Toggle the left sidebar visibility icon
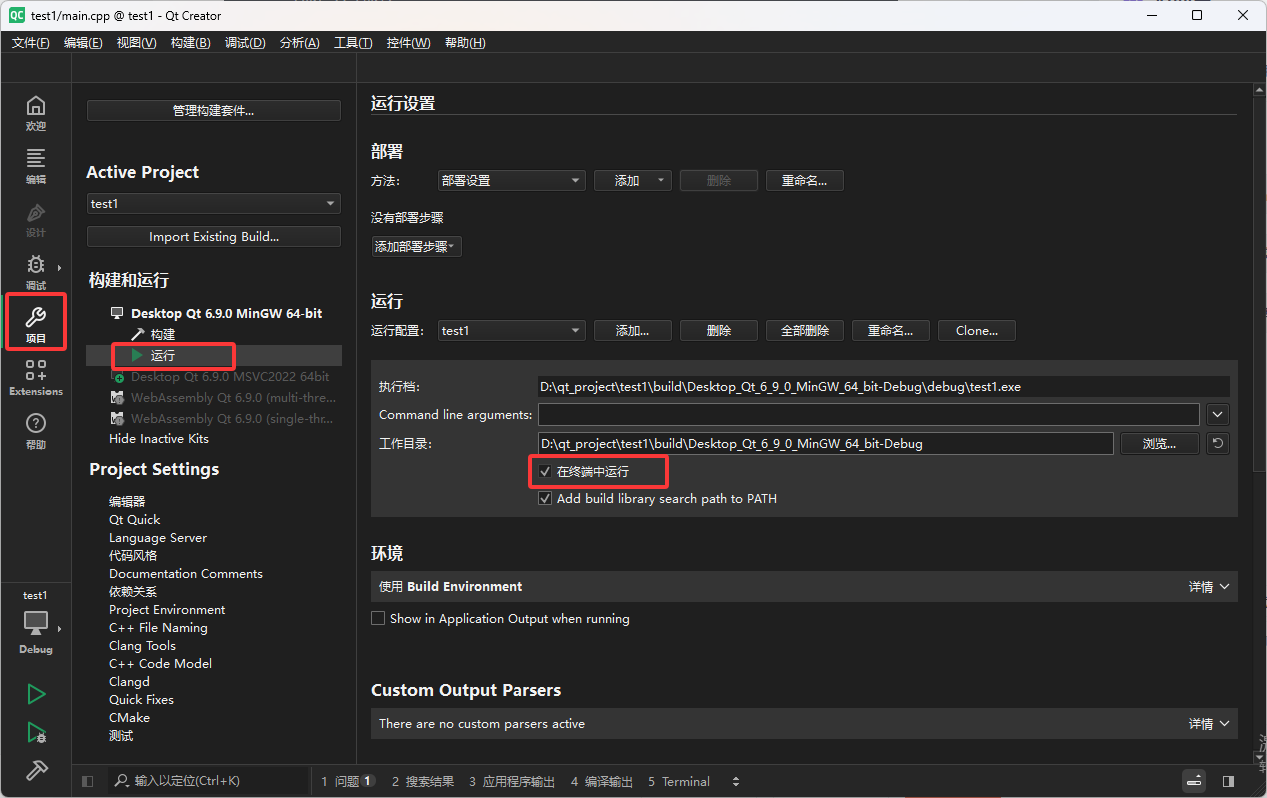The height and width of the screenshot is (798, 1267). pos(87,781)
